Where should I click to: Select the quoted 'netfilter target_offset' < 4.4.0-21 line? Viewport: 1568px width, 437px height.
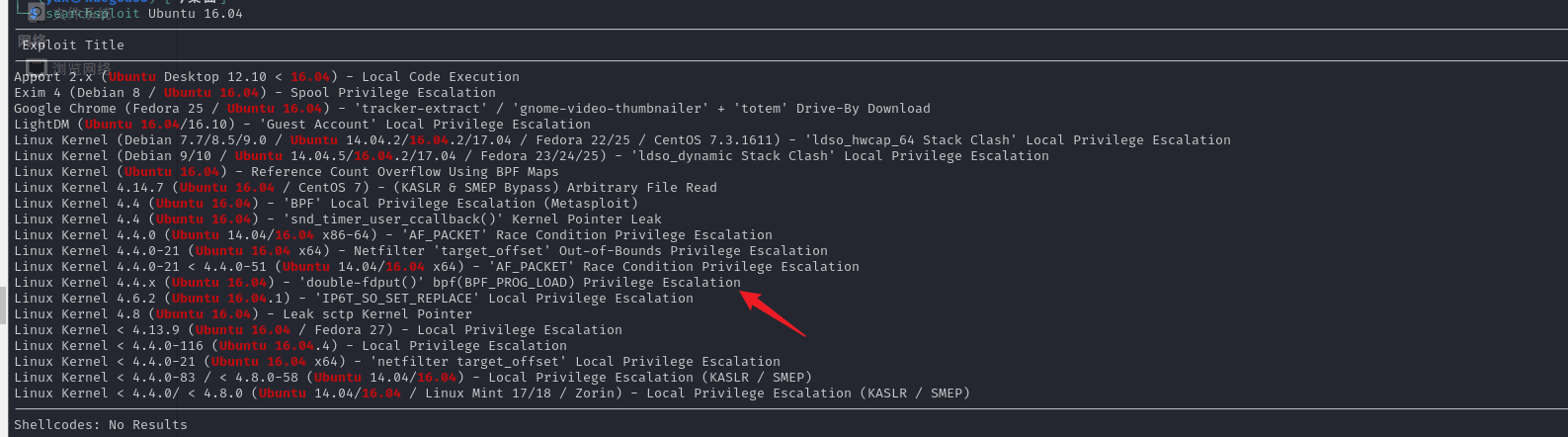click(x=397, y=362)
